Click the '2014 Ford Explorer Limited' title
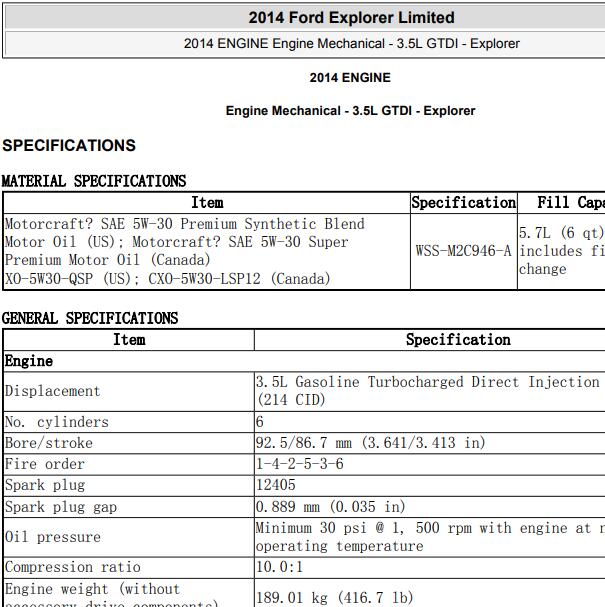 351,17
